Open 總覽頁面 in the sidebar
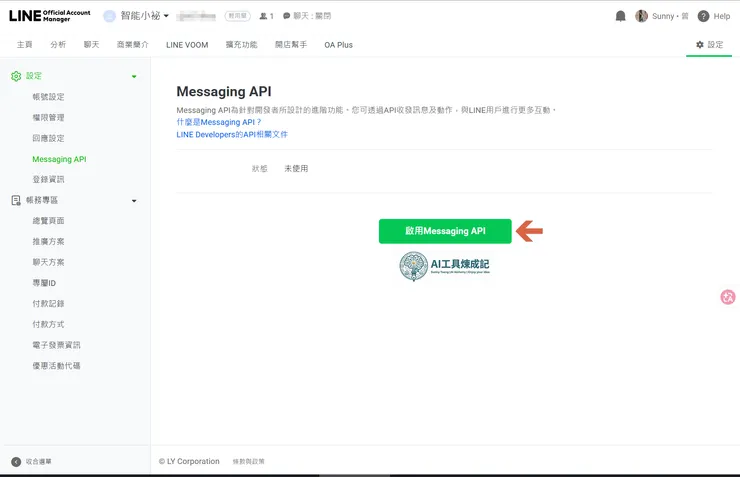This screenshot has height=477, width=740. 48,220
